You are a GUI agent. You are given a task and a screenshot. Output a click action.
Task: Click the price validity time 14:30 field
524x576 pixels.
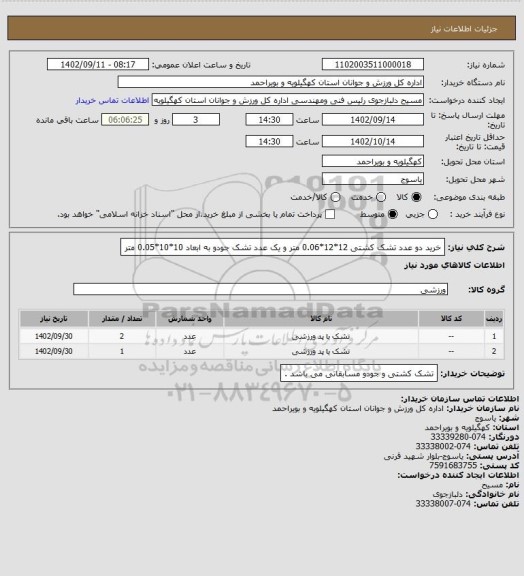tap(269, 141)
